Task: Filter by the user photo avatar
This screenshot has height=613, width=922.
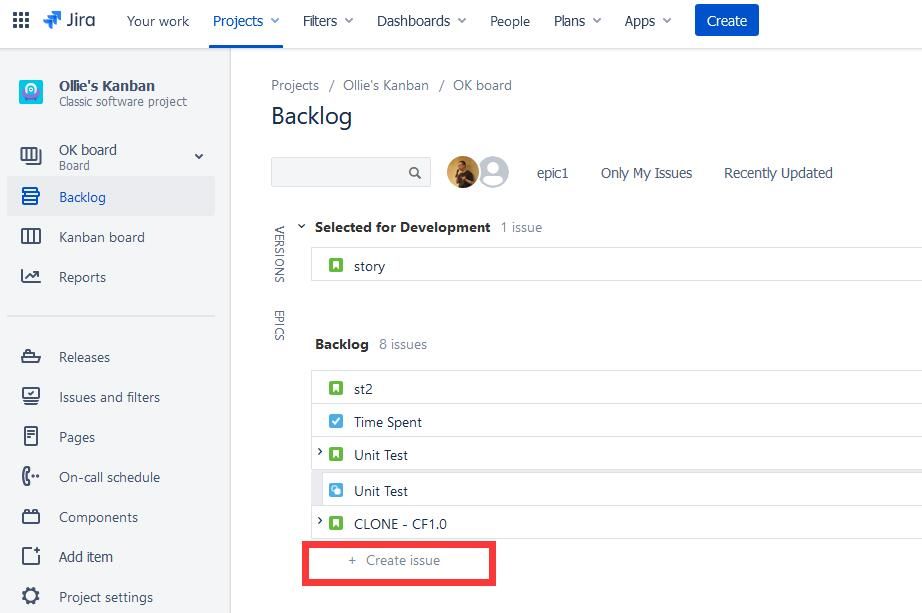Action: [463, 172]
